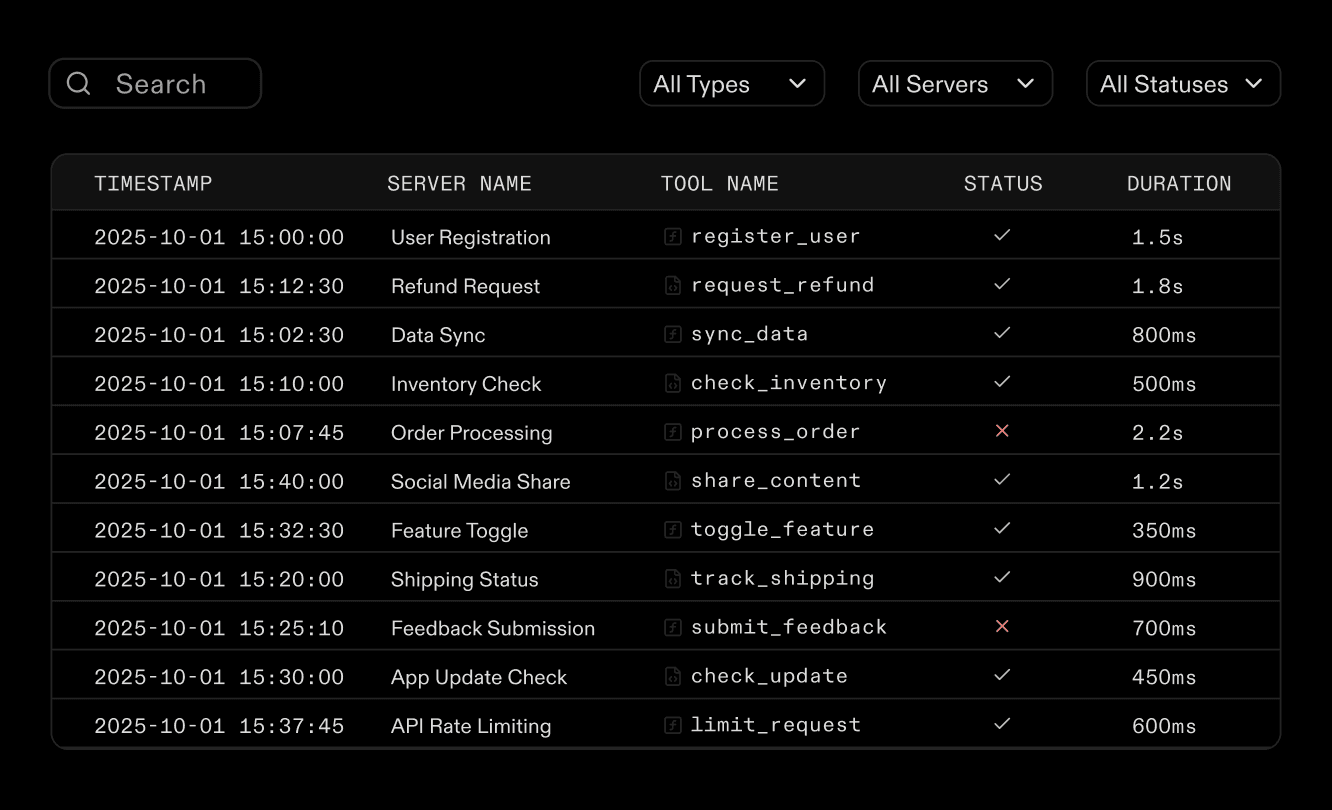Screen dimensions: 1332x810
Task: Select the track_shipping tool entry
Action: 780,577
